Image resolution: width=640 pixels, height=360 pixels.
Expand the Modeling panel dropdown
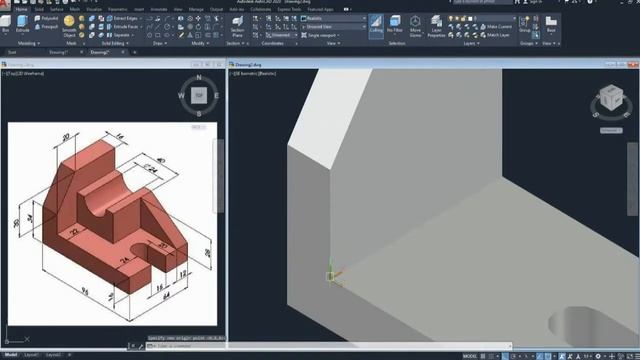(29, 43)
